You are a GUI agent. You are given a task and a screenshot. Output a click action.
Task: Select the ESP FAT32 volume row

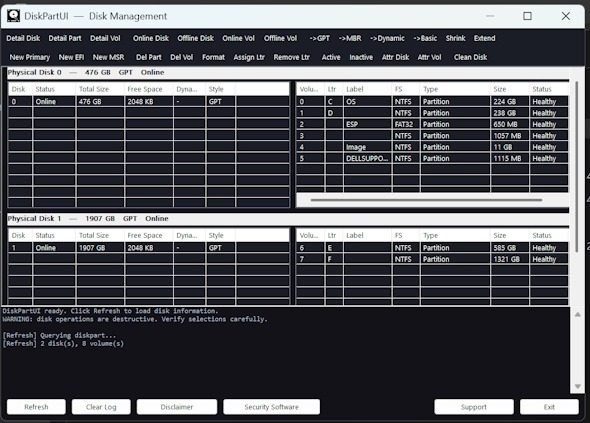point(432,124)
